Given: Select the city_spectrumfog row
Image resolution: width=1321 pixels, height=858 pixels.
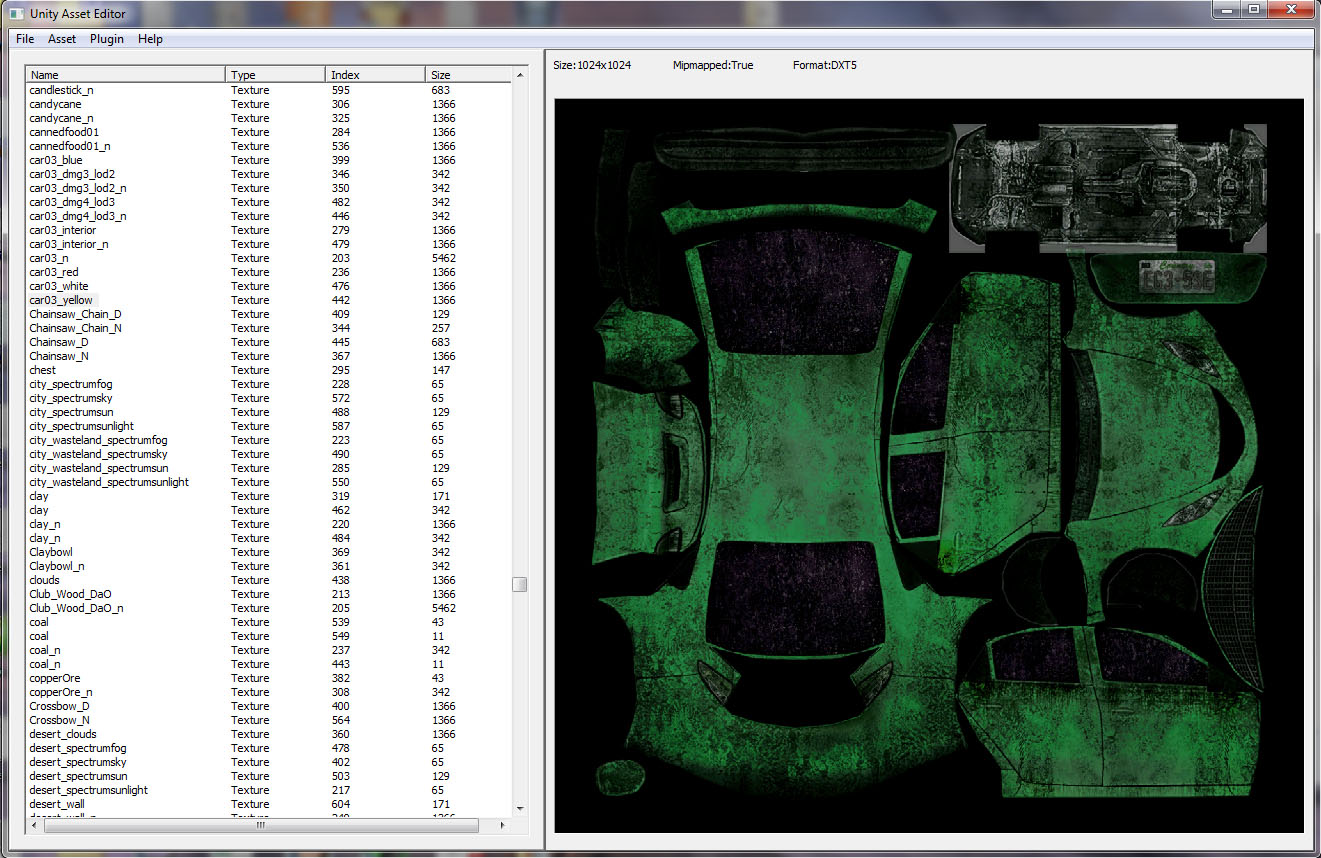Looking at the screenshot, I should point(268,384).
